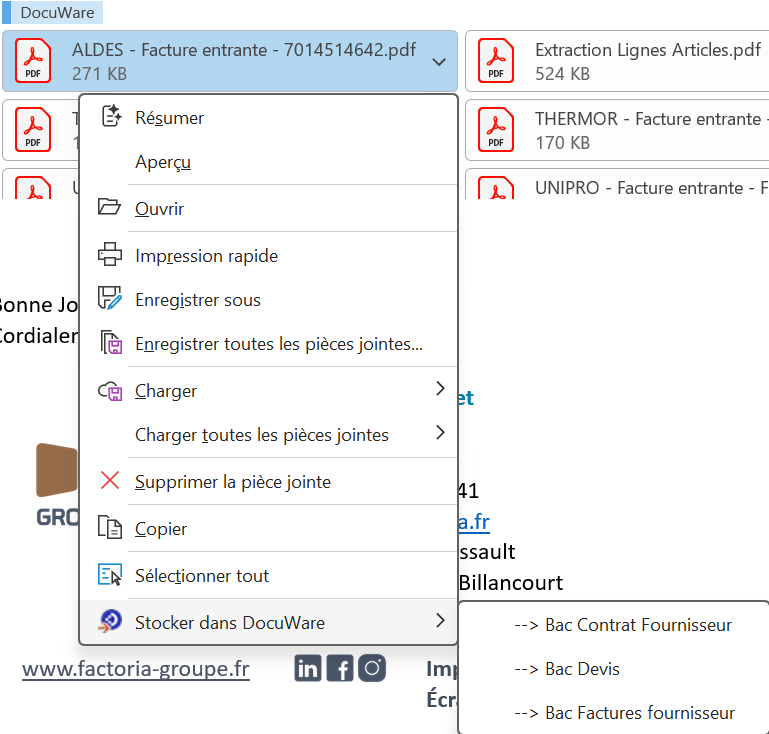The width and height of the screenshot is (769, 734).
Task: Select Supprimer la pièce jointe
Action: [x=269, y=481]
